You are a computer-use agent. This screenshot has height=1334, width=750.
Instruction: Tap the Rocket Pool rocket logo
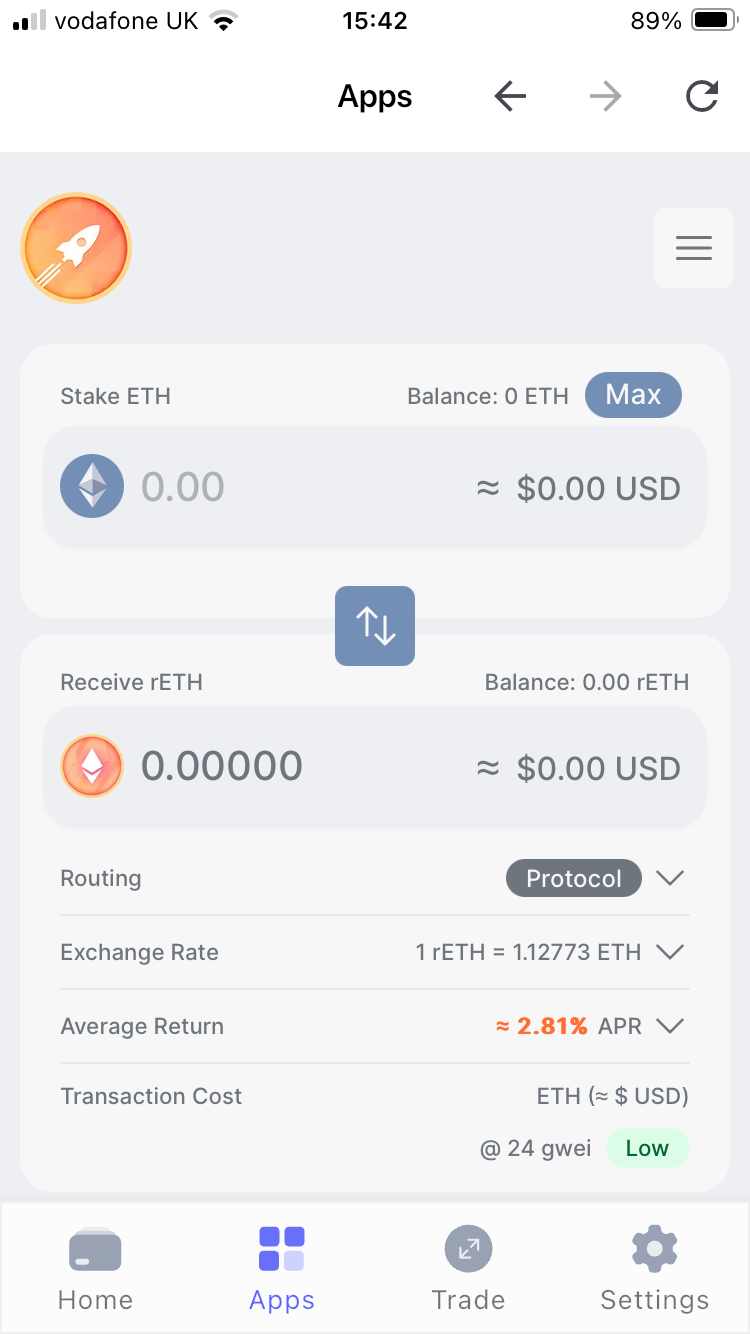coord(76,248)
